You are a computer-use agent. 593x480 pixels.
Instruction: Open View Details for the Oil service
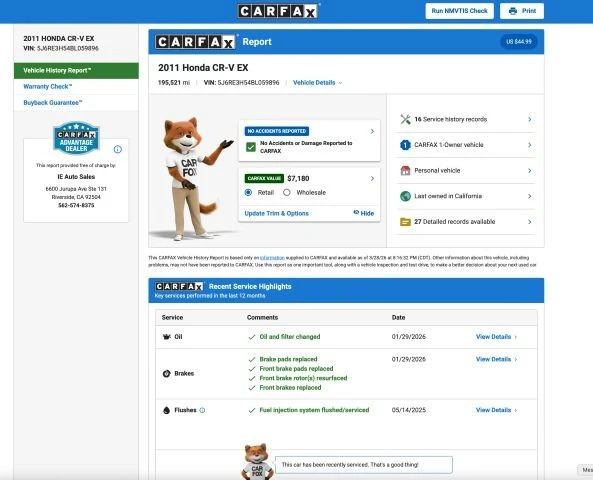496,337
